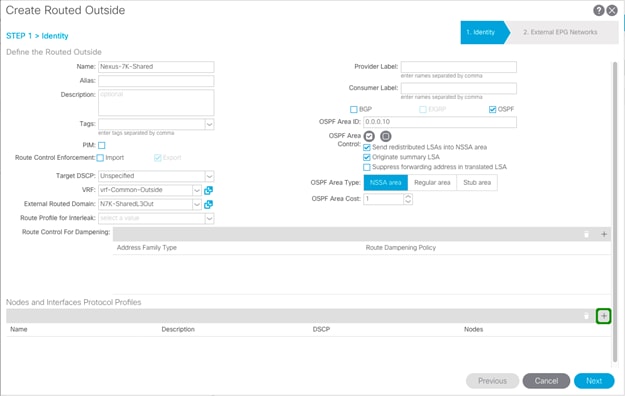Select the NSSA area type
Screen dimensions: 625x396
[x=385, y=183]
